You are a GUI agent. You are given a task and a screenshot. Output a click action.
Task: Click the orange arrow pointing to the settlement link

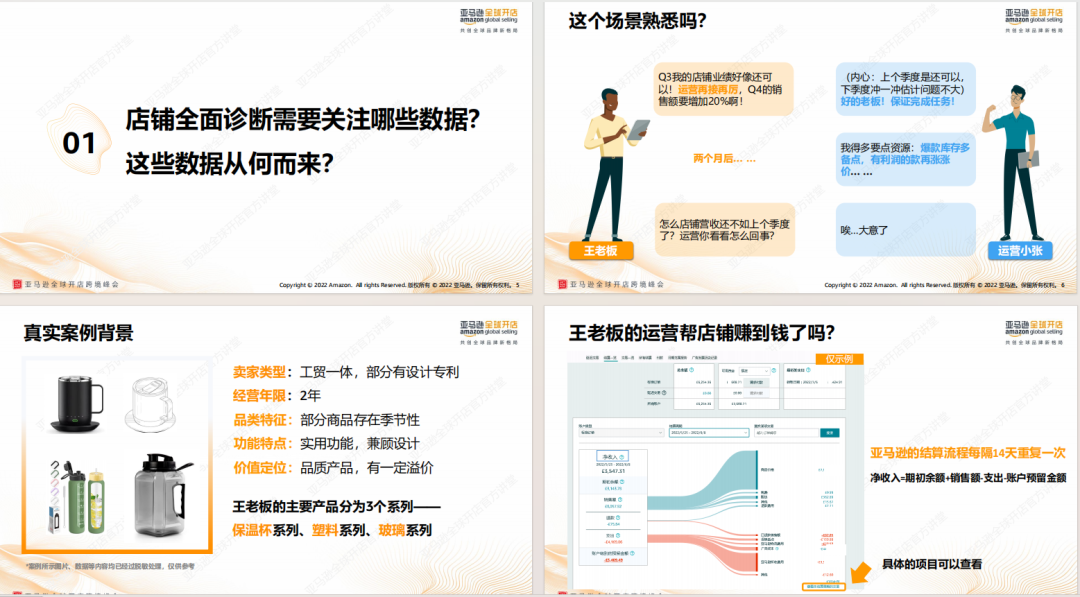[858, 573]
